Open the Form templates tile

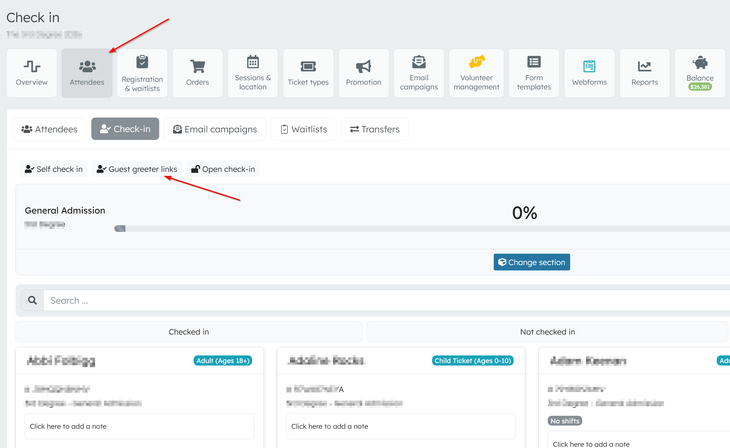click(534, 73)
